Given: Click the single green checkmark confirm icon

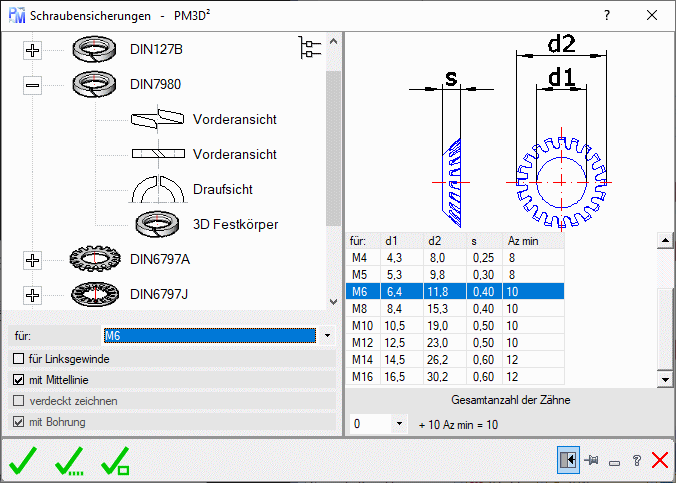Looking at the screenshot, I should [x=24, y=461].
